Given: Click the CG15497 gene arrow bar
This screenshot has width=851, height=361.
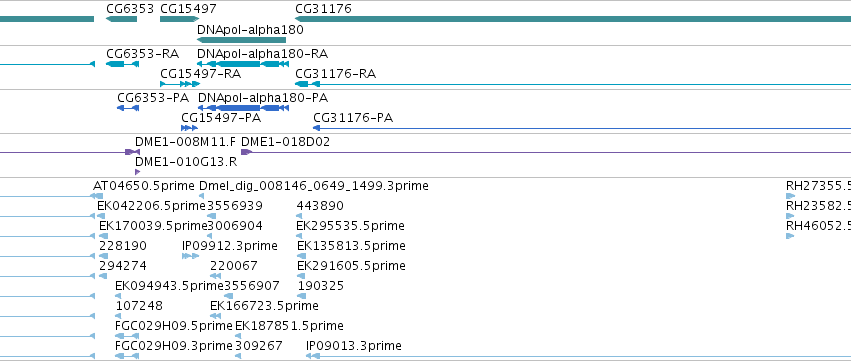Looking at the screenshot, I should (180, 19).
